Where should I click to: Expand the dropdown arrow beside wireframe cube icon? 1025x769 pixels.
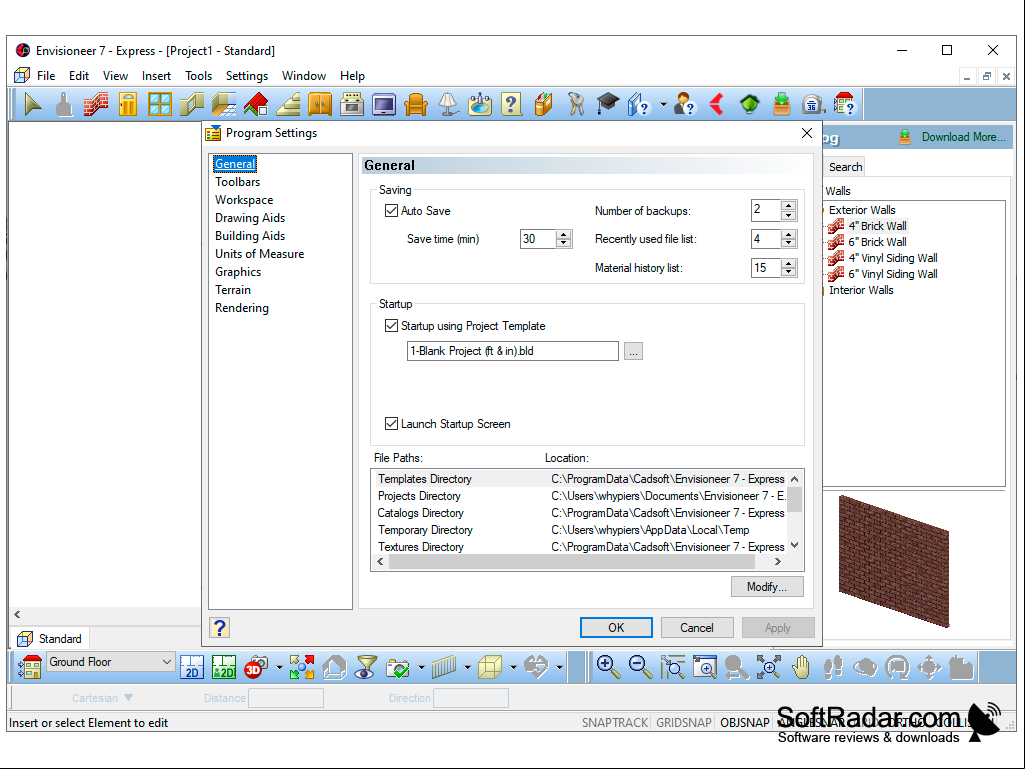pos(513,668)
